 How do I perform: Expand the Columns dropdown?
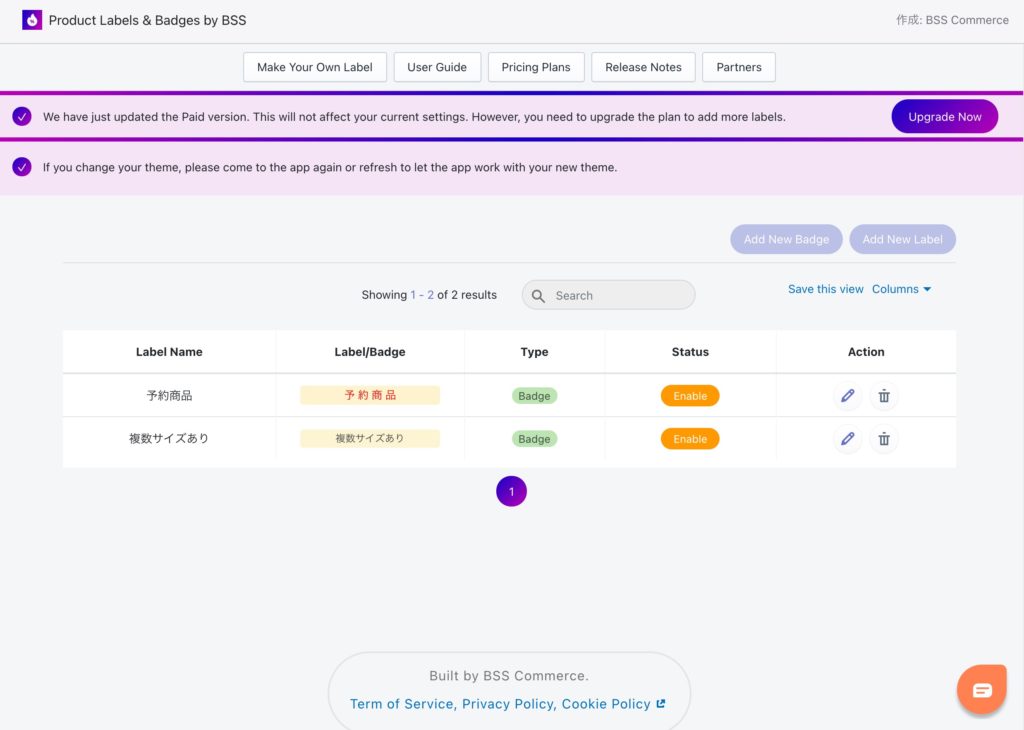pyautogui.click(x=901, y=289)
